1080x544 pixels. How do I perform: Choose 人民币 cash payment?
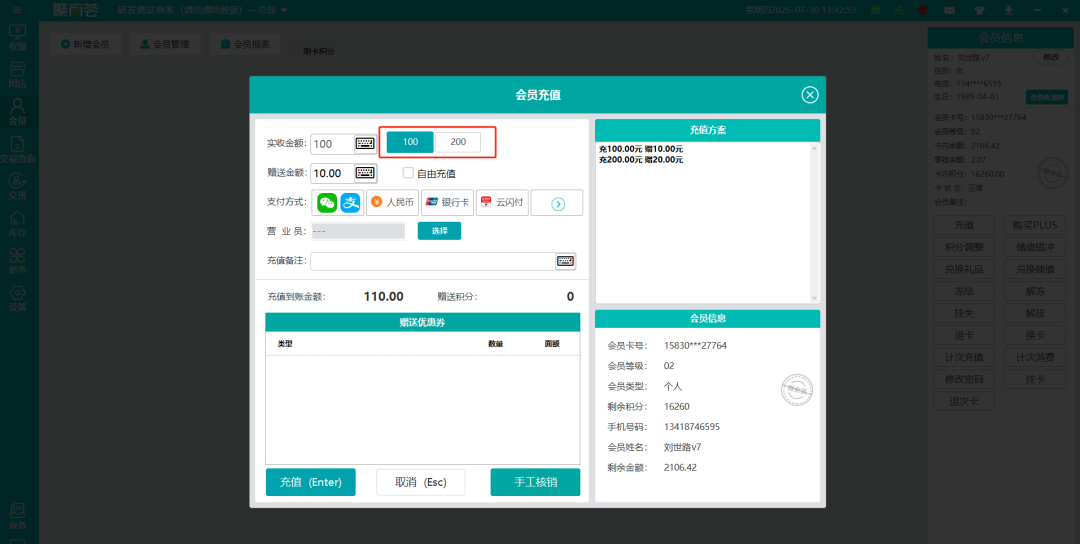pyautogui.click(x=392, y=202)
